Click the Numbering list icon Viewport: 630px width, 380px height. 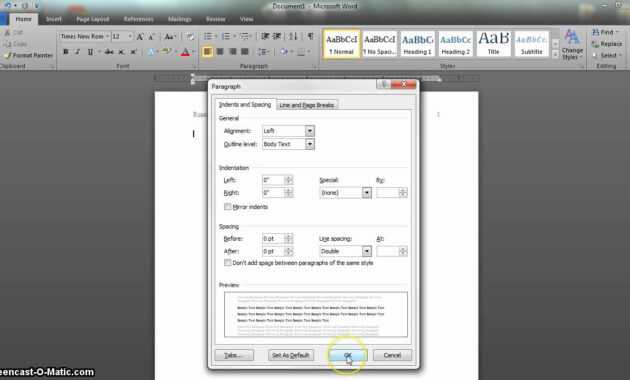point(226,37)
